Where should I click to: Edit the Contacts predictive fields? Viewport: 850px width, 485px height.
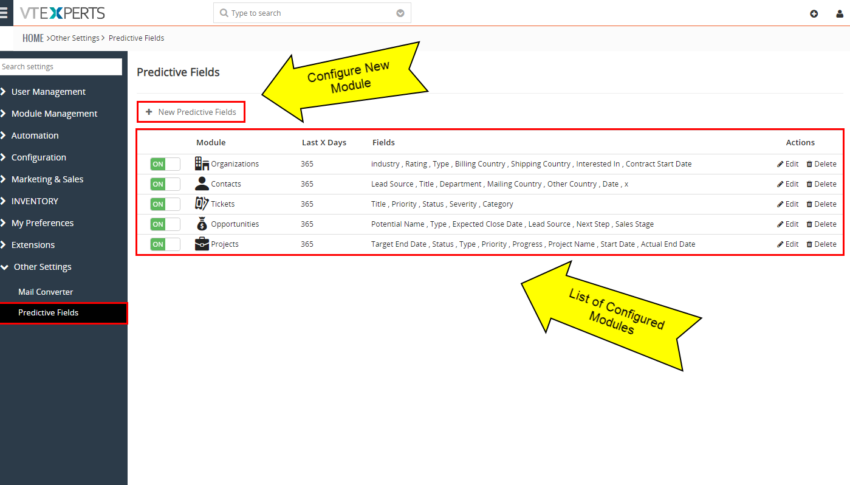(x=788, y=184)
